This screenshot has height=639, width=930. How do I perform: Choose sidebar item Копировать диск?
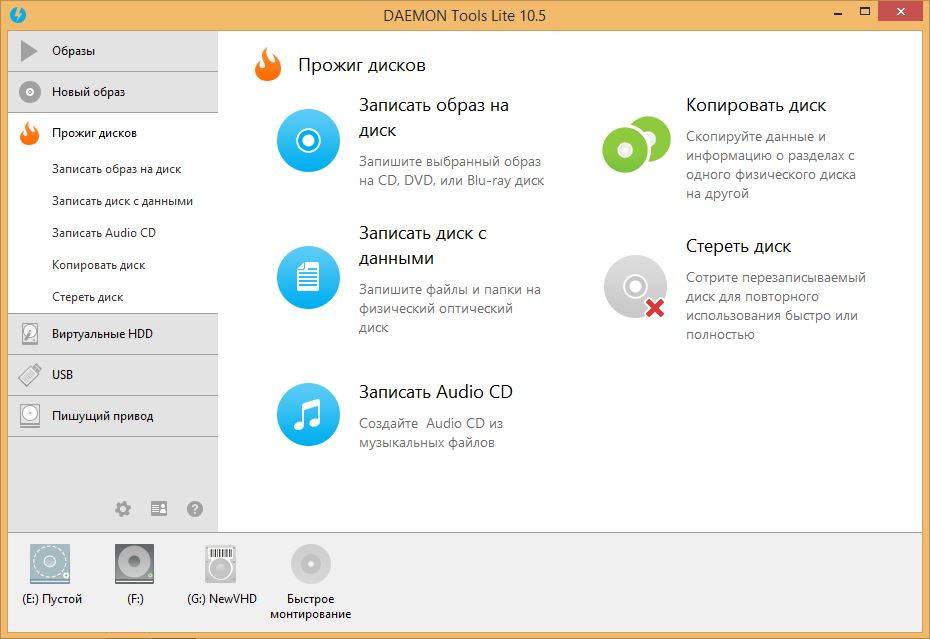click(x=98, y=265)
